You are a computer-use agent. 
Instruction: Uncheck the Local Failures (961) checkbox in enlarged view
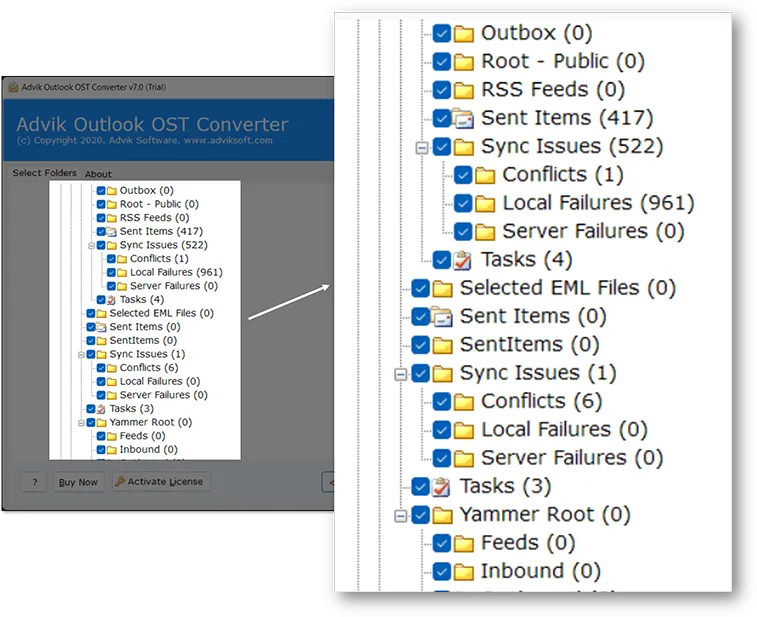point(463,203)
